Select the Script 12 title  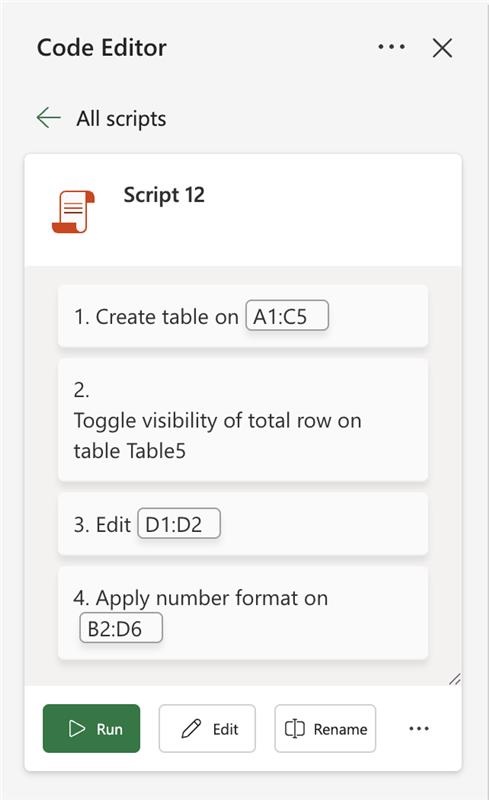(x=164, y=195)
